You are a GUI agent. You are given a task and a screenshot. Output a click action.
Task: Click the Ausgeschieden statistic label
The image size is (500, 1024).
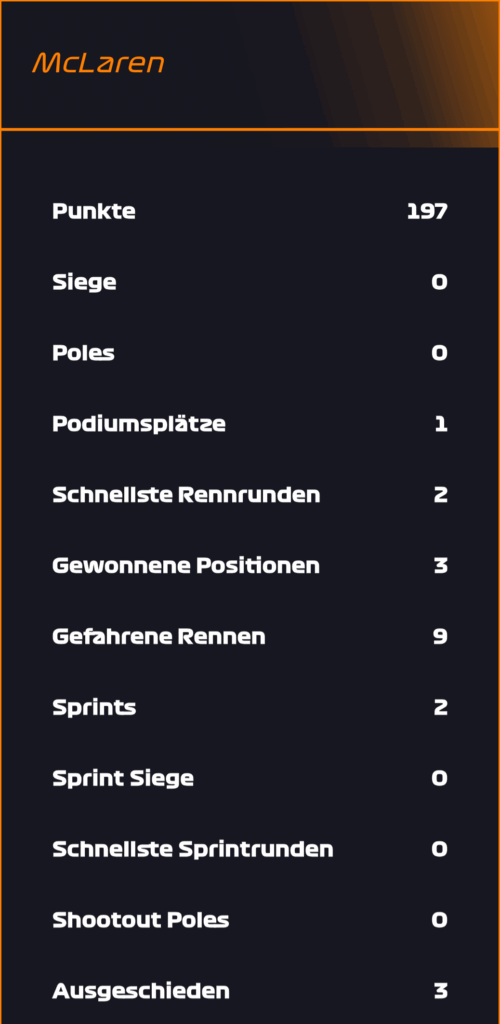click(x=141, y=991)
